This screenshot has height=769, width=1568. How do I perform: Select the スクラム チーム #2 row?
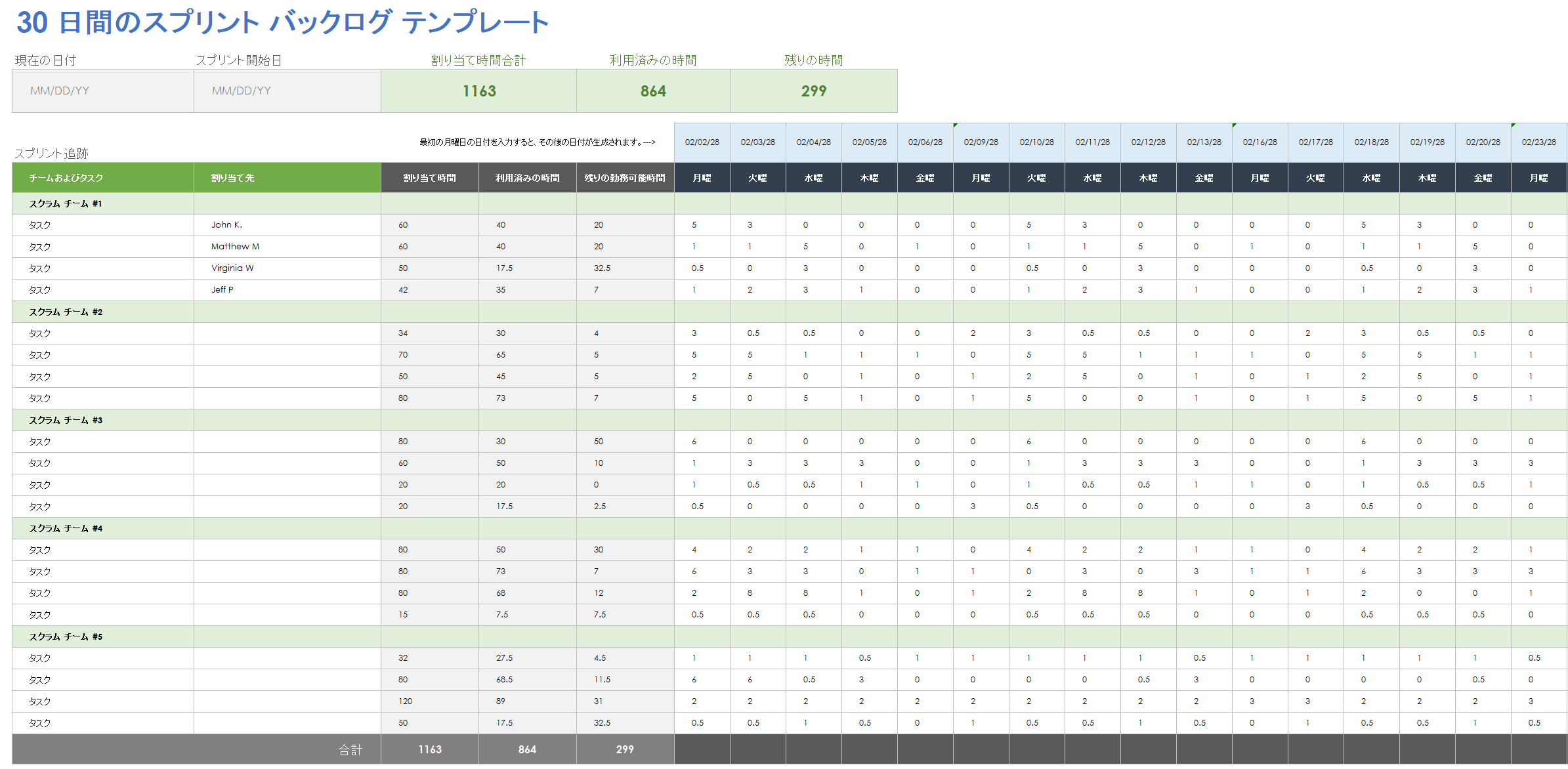[x=790, y=312]
